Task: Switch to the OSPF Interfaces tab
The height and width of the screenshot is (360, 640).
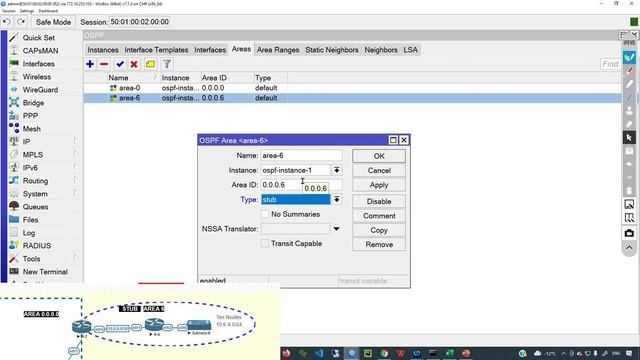Action: click(x=210, y=50)
